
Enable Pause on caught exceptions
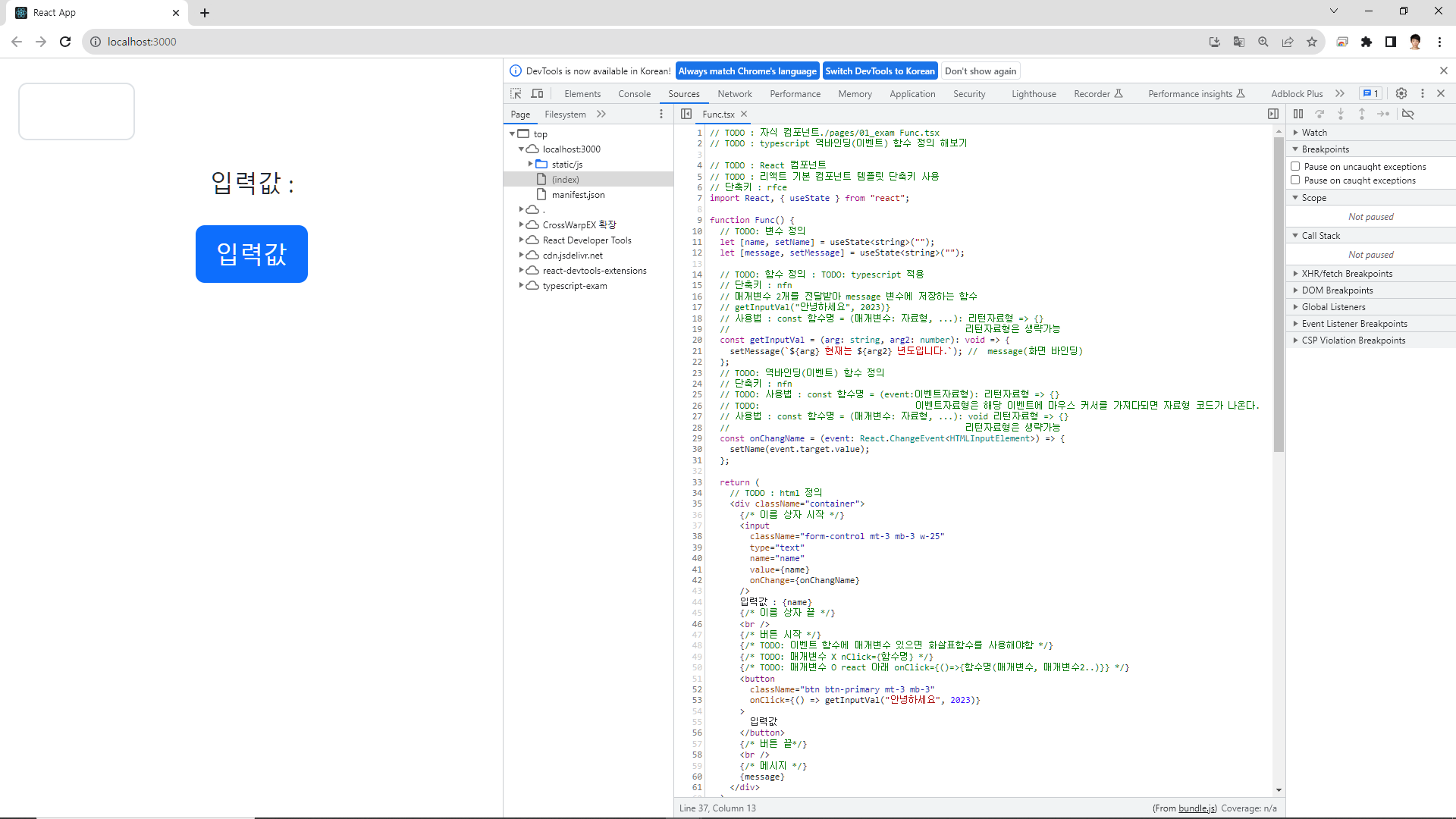[1296, 180]
